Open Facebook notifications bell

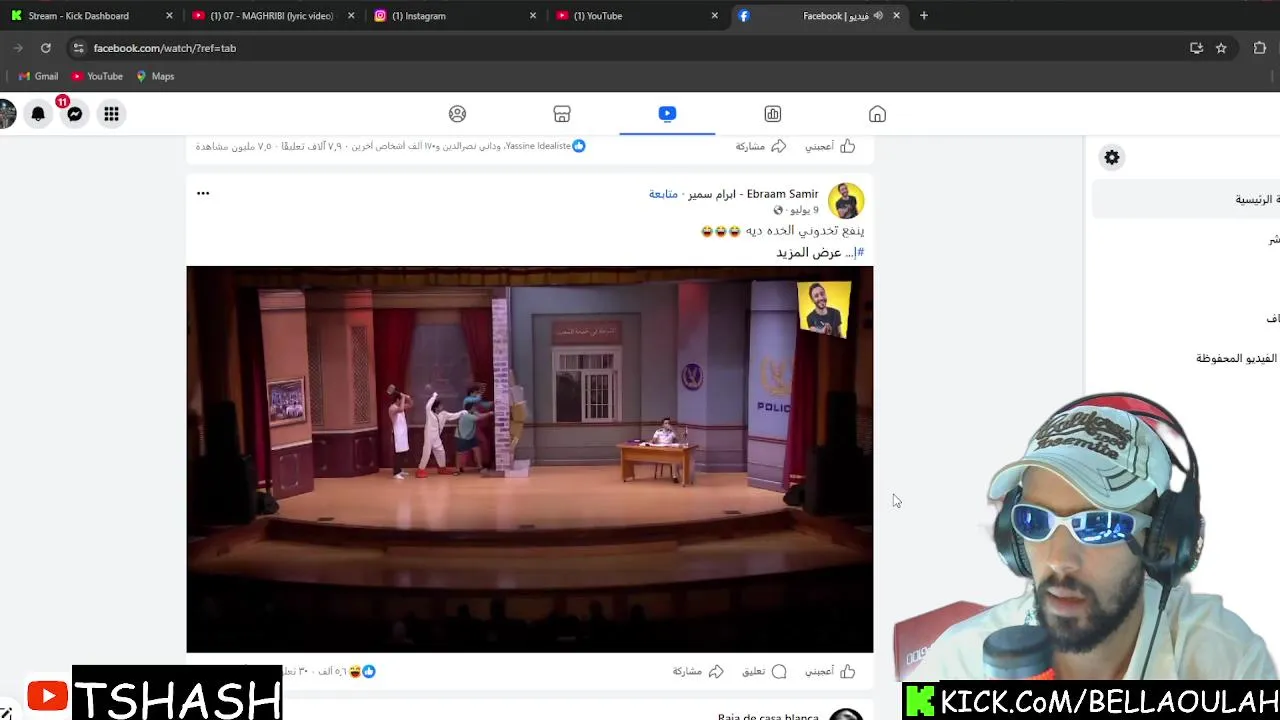click(x=38, y=114)
